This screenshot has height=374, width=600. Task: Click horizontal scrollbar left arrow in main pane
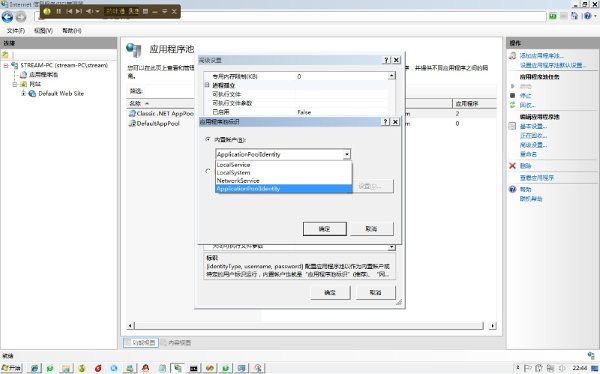tap(130, 326)
